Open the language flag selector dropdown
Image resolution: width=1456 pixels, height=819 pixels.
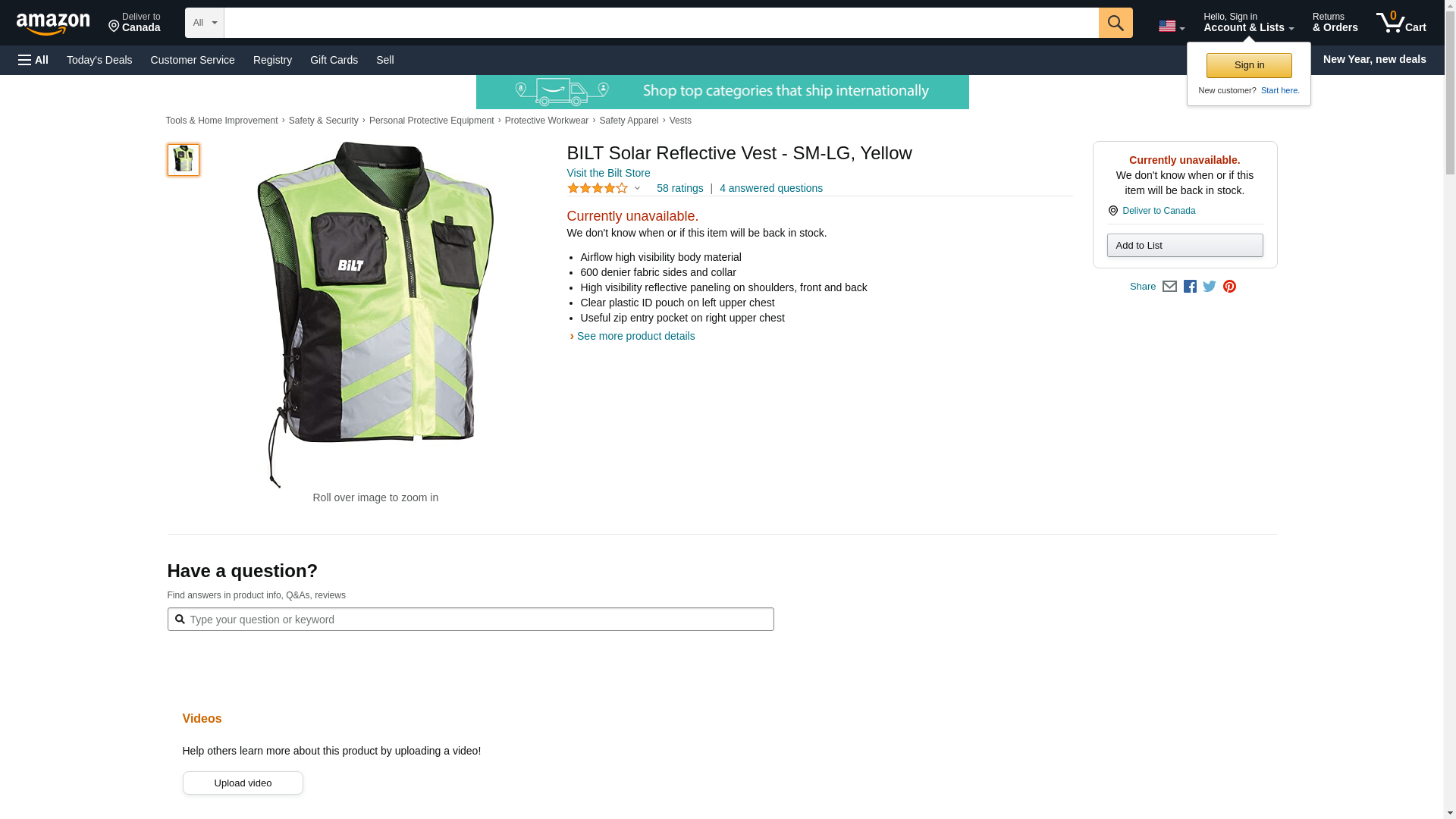tap(1171, 26)
